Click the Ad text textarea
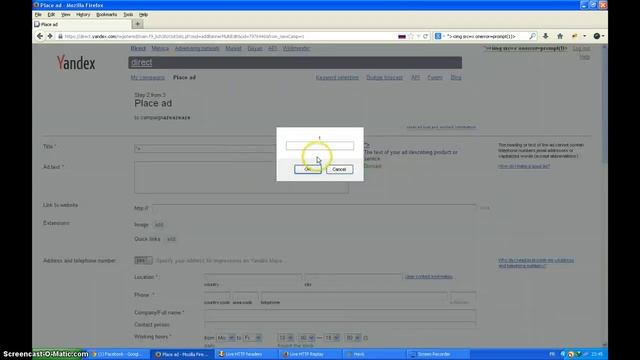The height and width of the screenshot is (360, 640). click(241, 177)
